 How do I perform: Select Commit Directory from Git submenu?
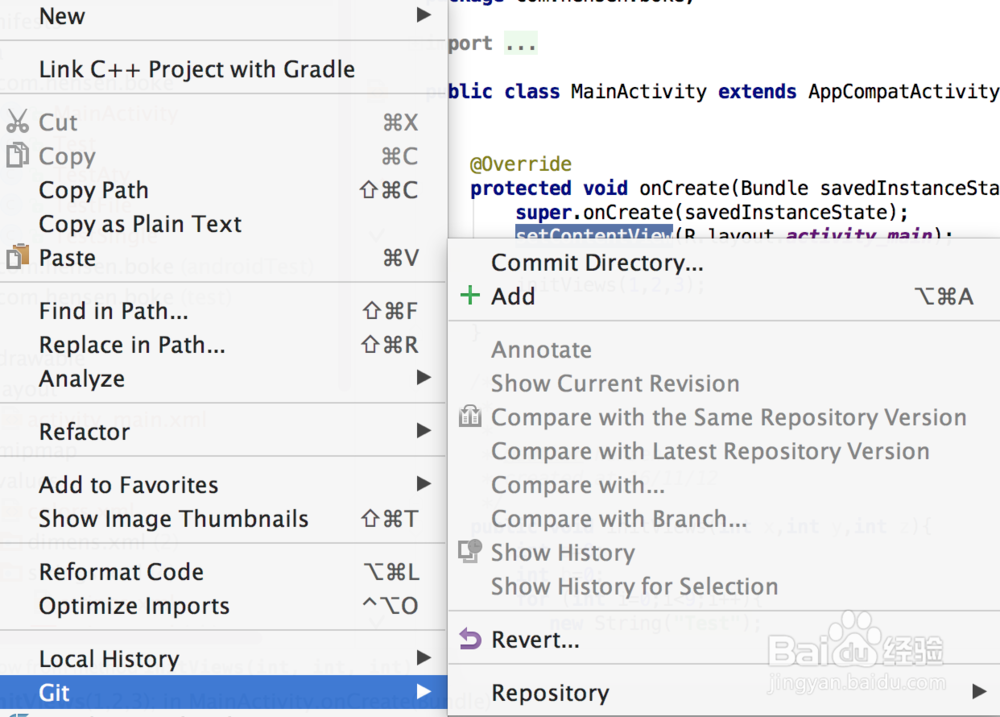(x=597, y=263)
